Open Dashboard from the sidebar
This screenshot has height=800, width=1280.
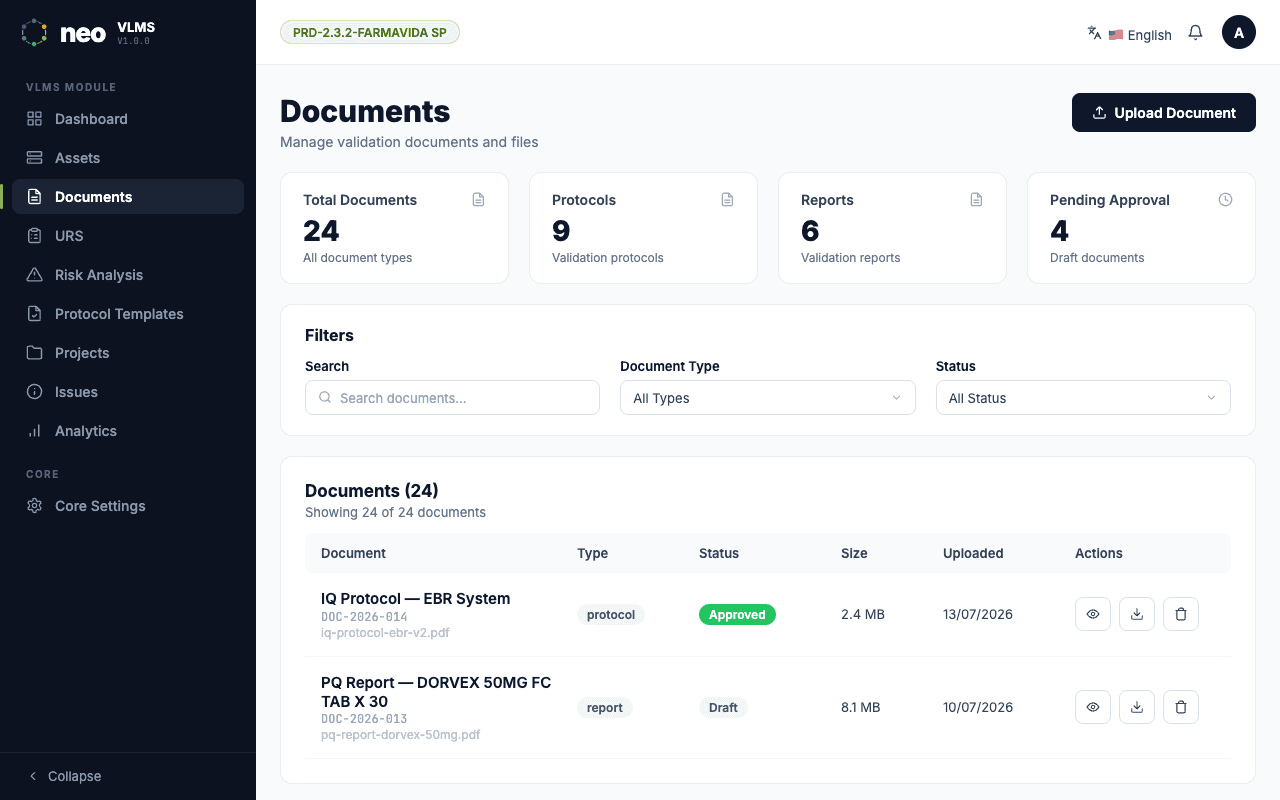point(128,119)
